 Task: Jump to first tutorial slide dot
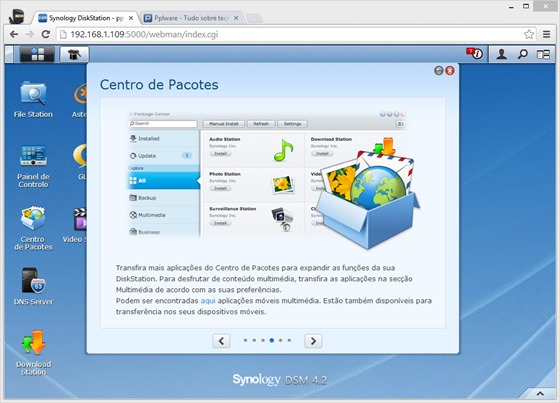coord(245,340)
